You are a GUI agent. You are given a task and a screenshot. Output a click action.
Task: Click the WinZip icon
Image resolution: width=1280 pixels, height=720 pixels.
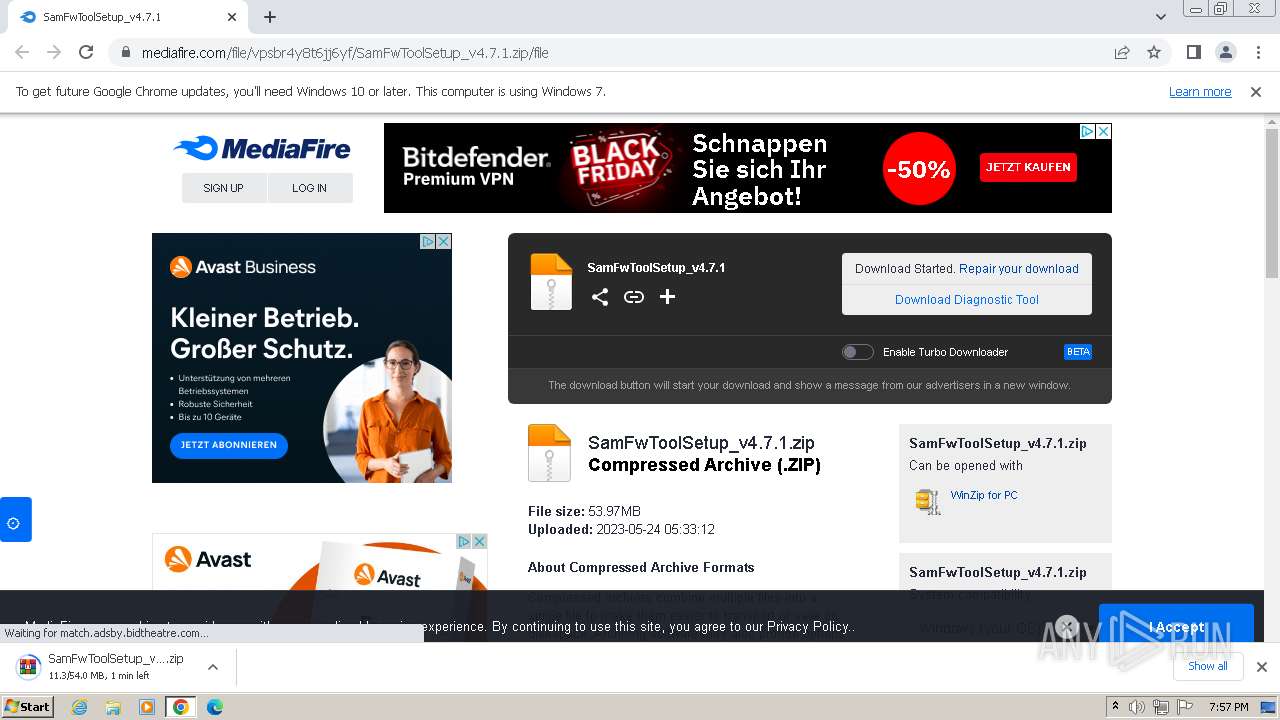tap(928, 501)
